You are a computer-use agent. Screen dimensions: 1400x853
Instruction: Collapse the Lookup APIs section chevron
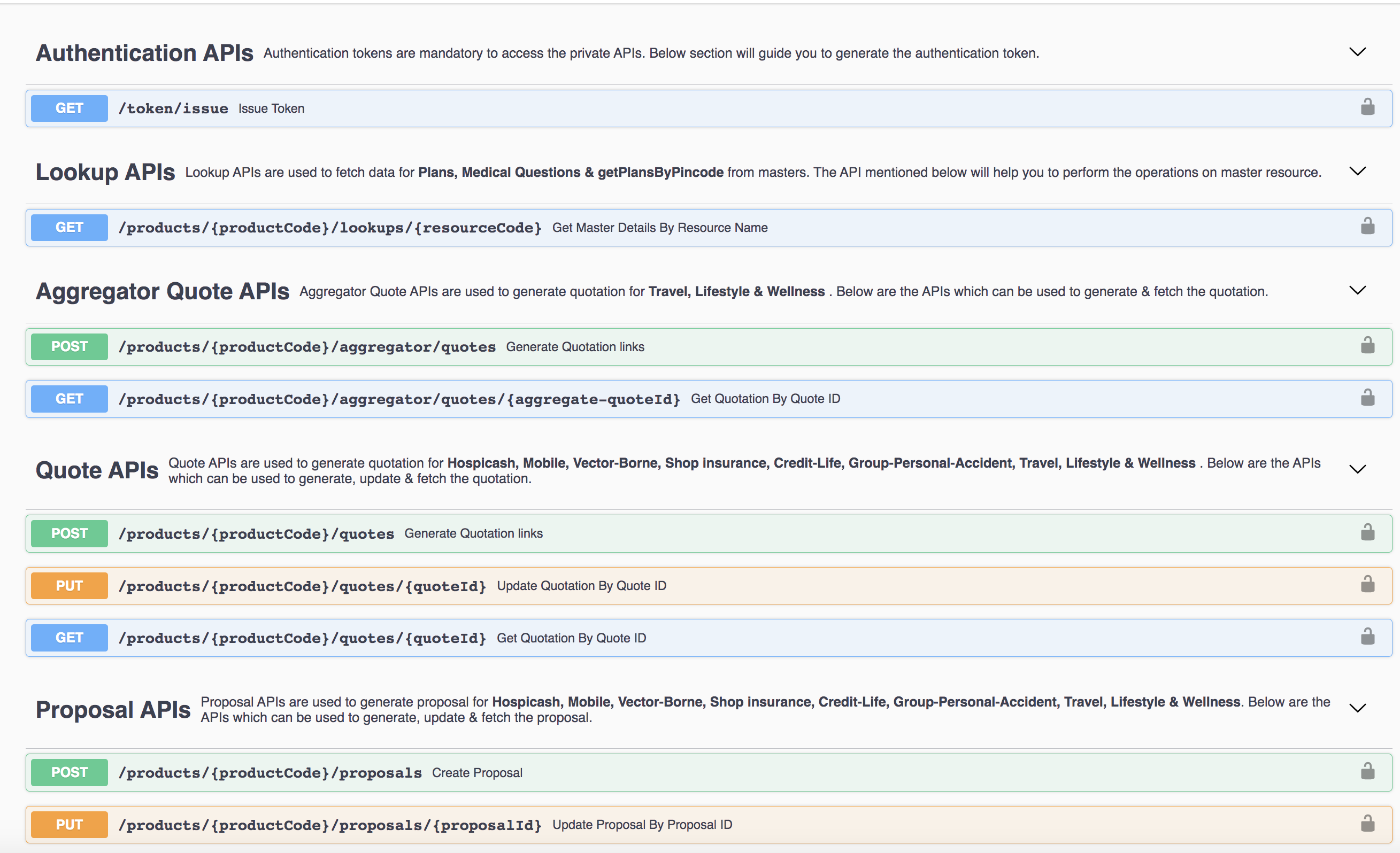1357,172
